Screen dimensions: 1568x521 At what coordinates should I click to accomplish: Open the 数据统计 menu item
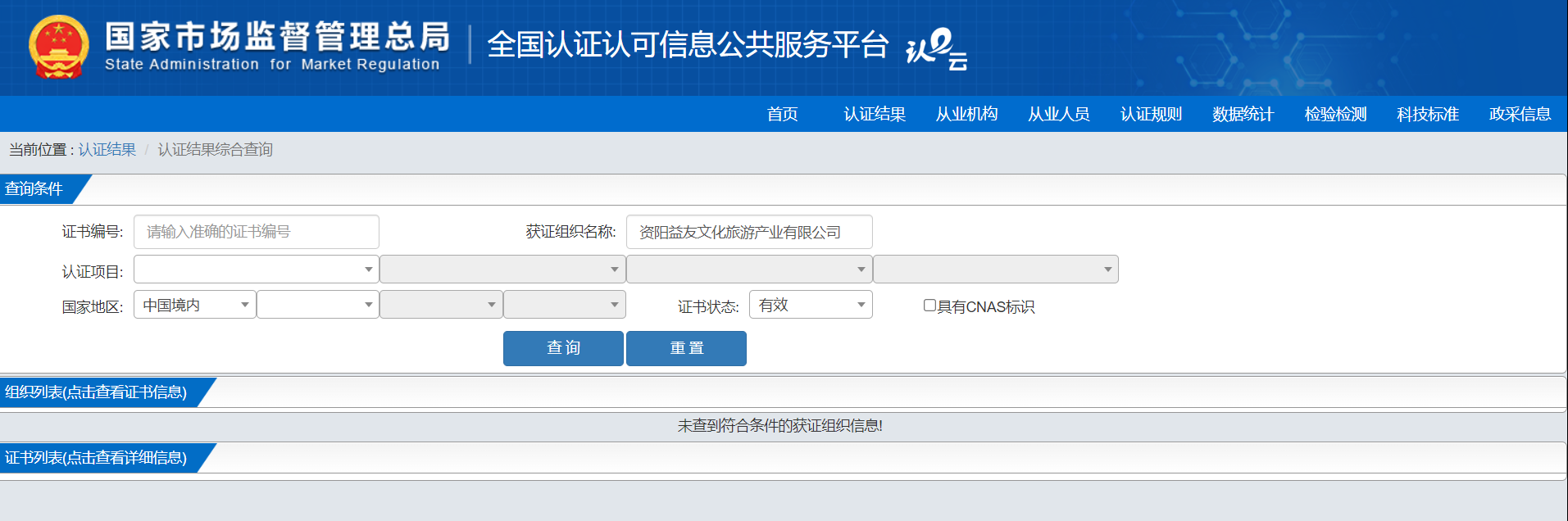point(1243,114)
